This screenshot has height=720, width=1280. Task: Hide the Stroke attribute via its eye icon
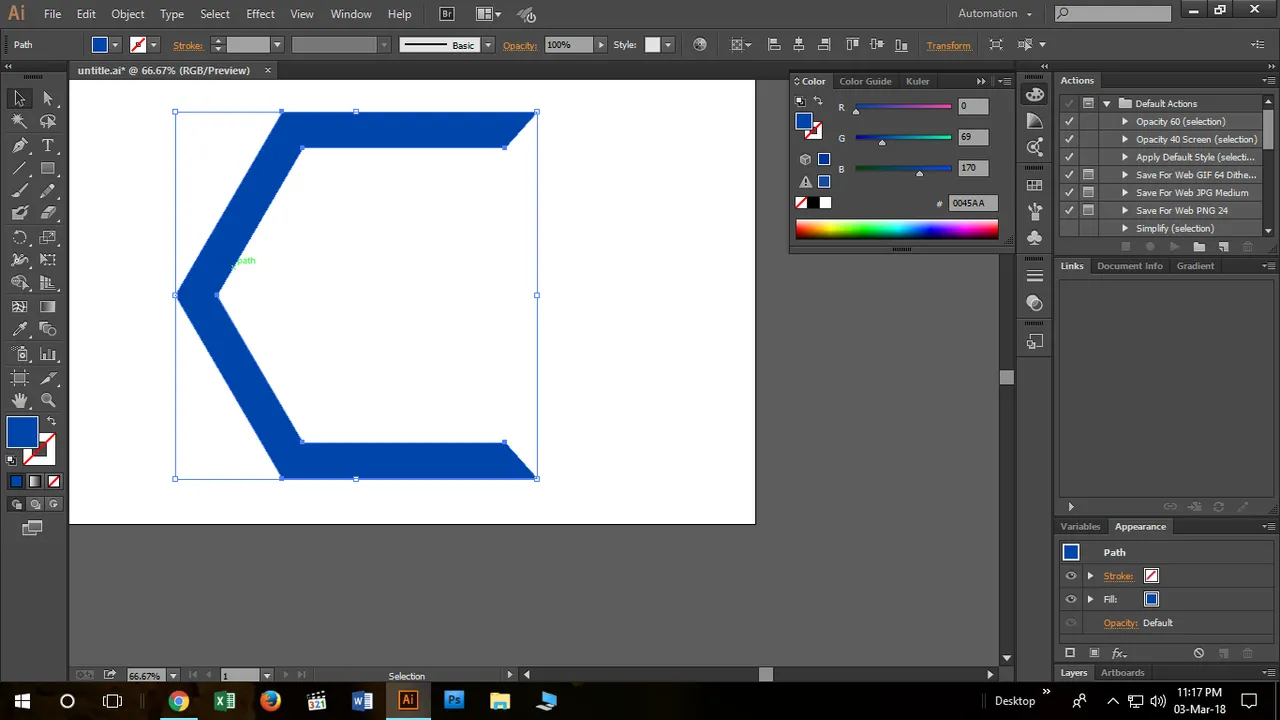click(1071, 576)
